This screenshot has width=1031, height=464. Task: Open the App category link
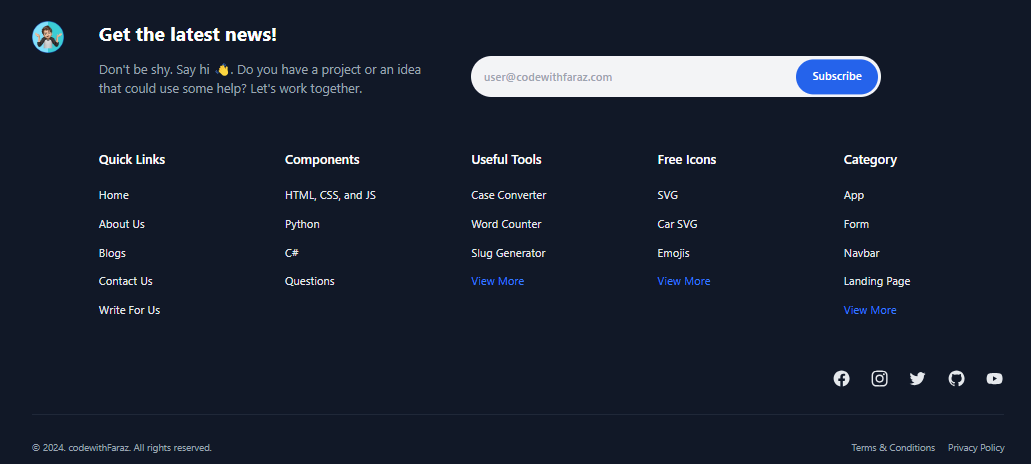853,195
